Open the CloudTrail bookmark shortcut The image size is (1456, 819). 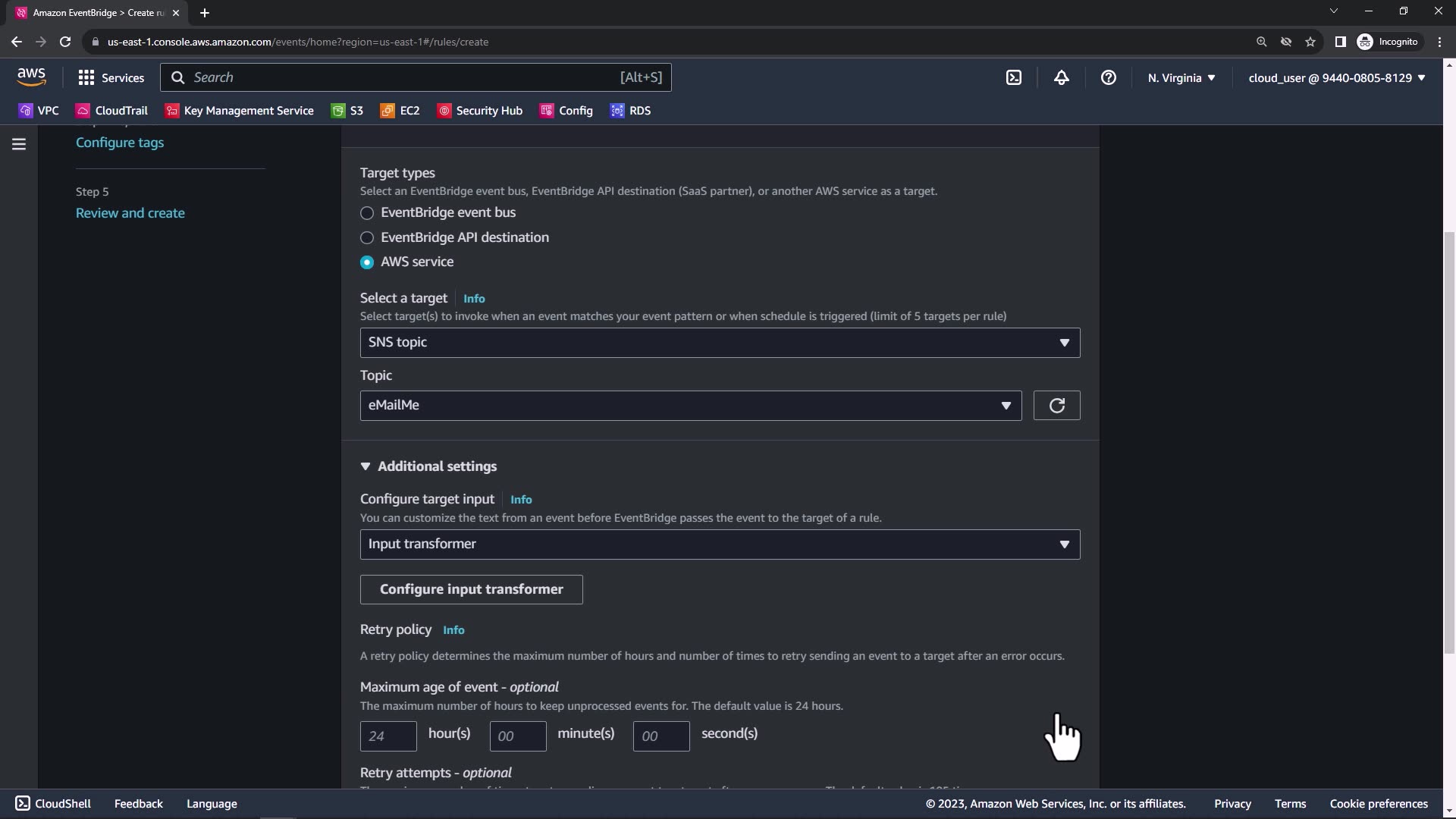pos(112,111)
